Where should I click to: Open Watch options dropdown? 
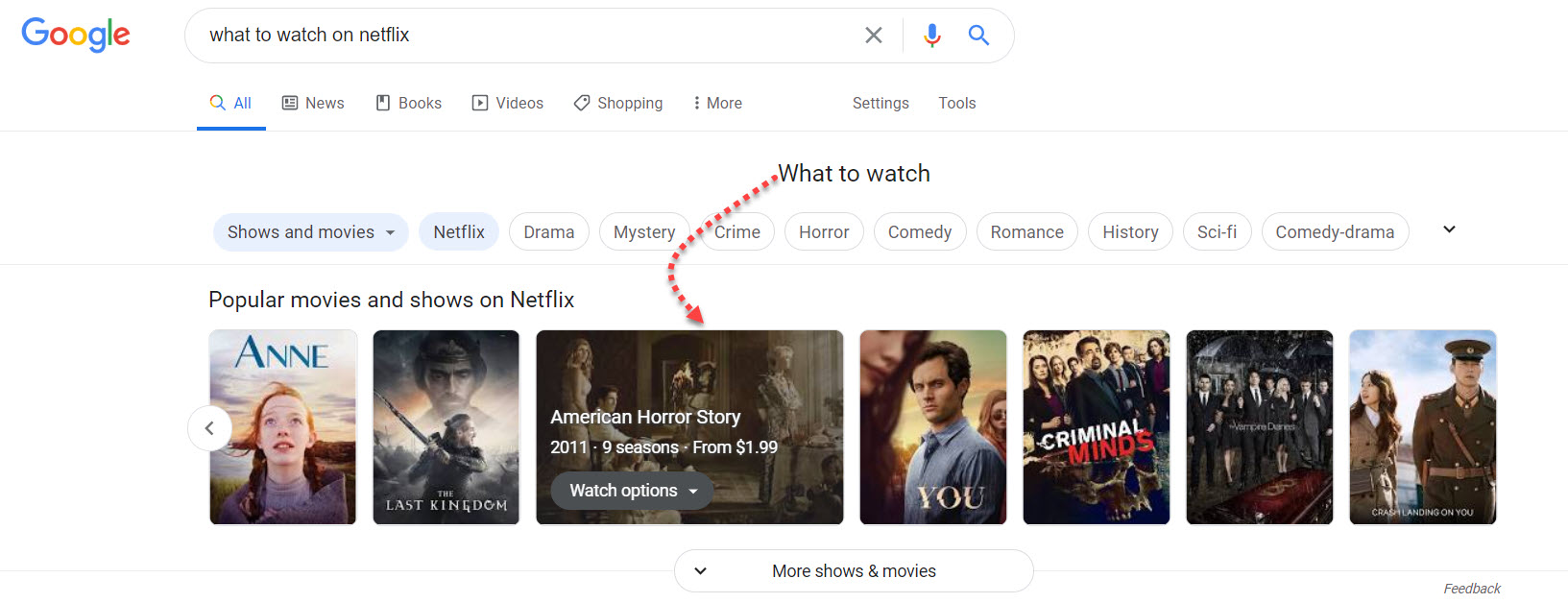(633, 491)
